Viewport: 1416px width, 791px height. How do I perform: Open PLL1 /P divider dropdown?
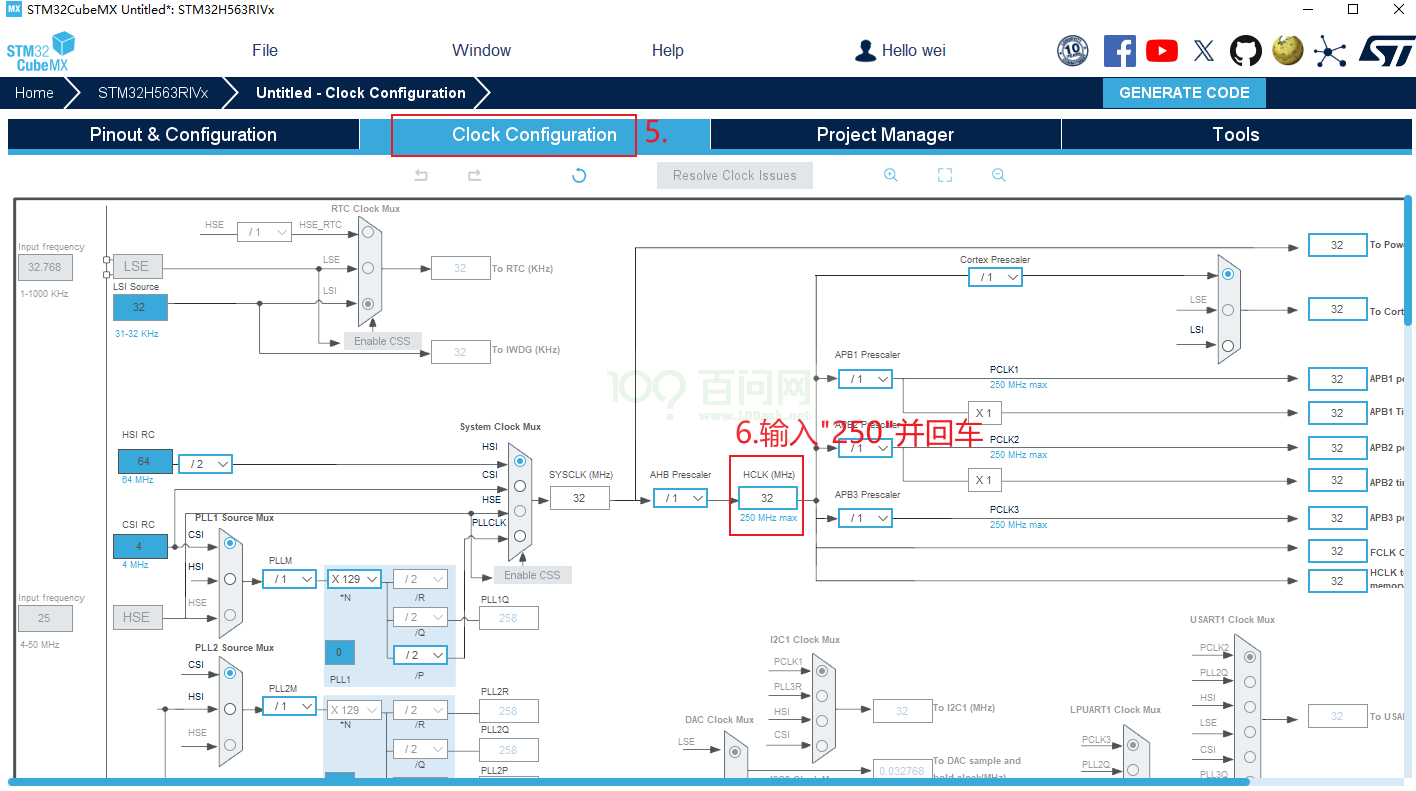click(x=420, y=655)
